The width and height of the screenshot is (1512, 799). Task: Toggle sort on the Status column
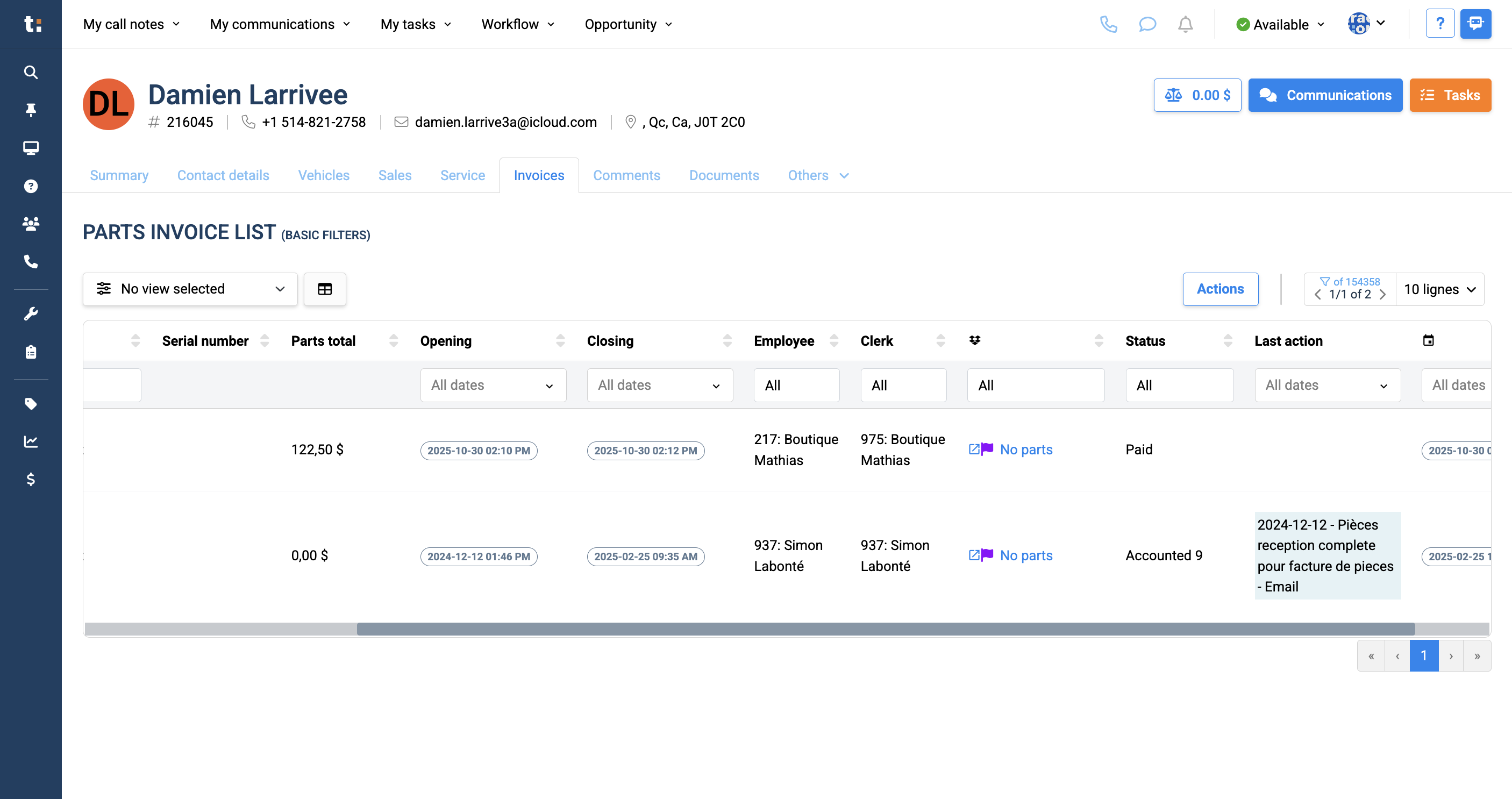pyautogui.click(x=1228, y=340)
